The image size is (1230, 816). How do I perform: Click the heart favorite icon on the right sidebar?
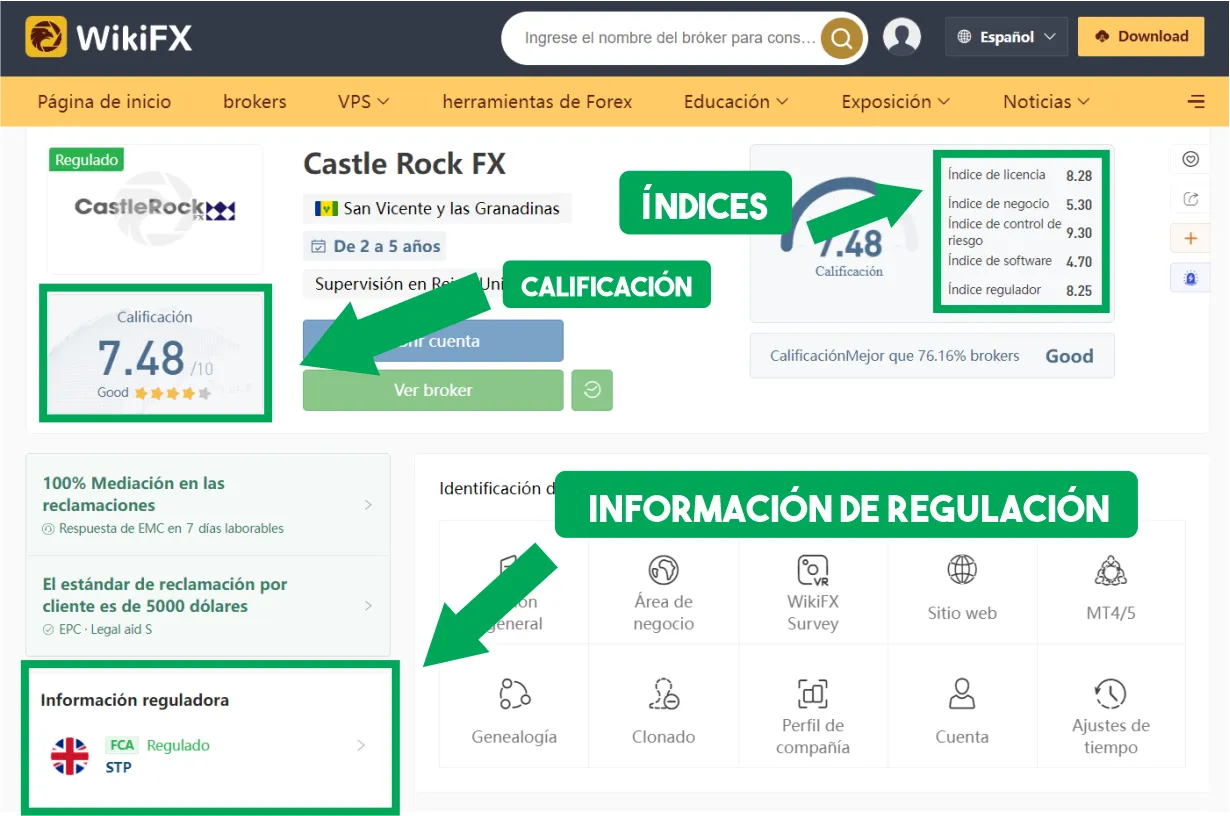pos(1190,159)
